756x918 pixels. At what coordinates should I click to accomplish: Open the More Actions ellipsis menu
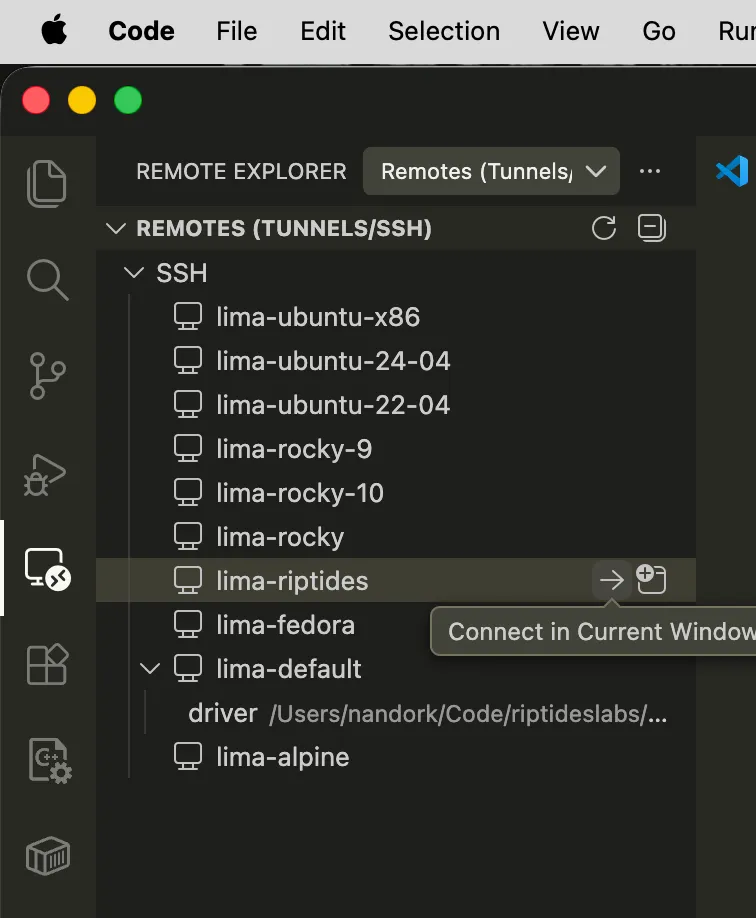tap(650, 171)
